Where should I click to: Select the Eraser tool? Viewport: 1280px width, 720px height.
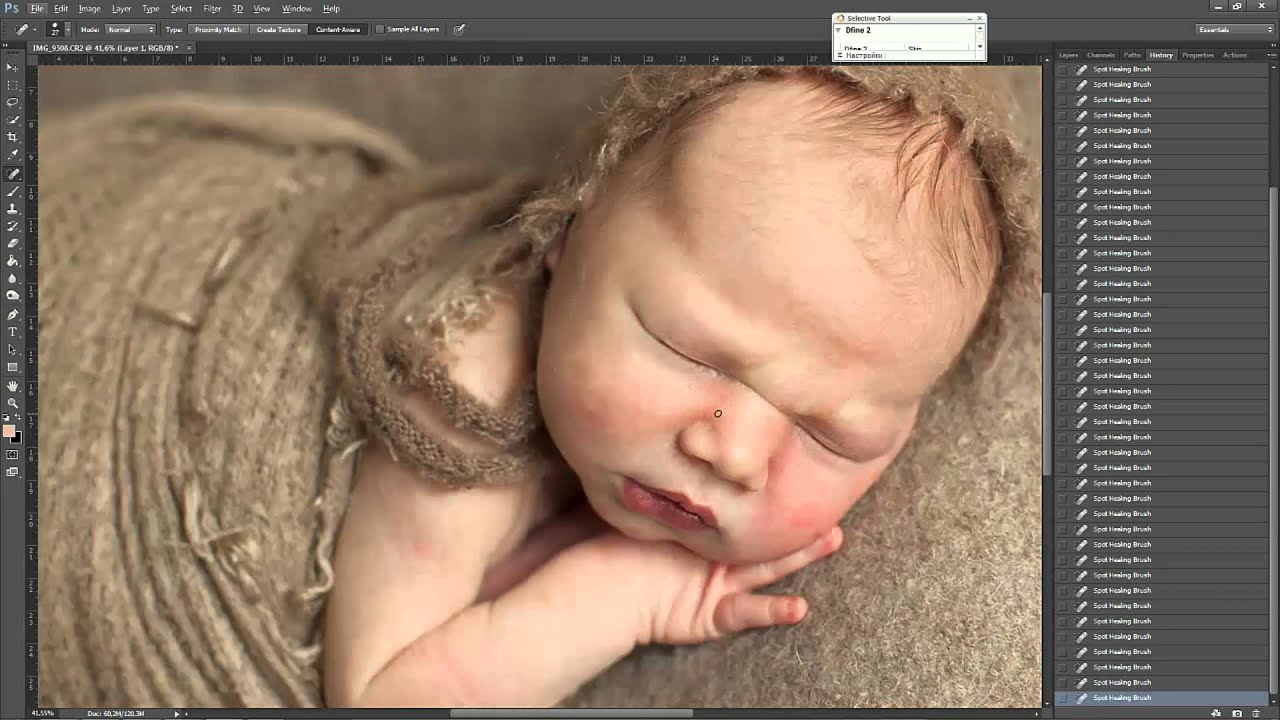coord(13,243)
